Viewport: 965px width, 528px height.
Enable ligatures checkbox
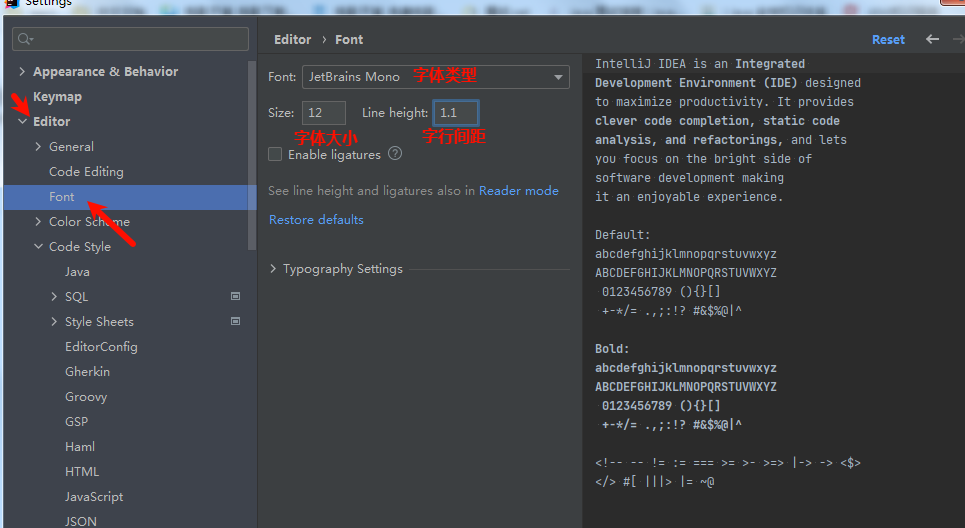pyautogui.click(x=275, y=154)
